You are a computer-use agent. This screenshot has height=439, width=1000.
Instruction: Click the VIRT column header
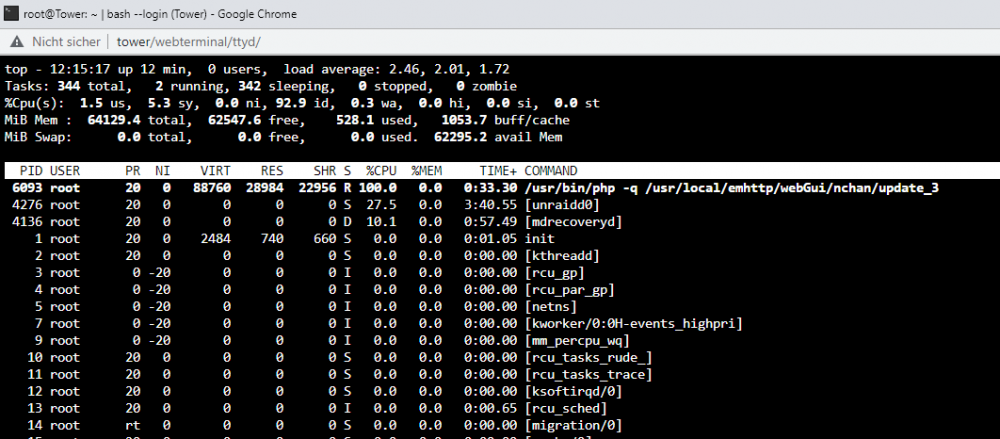click(216, 170)
